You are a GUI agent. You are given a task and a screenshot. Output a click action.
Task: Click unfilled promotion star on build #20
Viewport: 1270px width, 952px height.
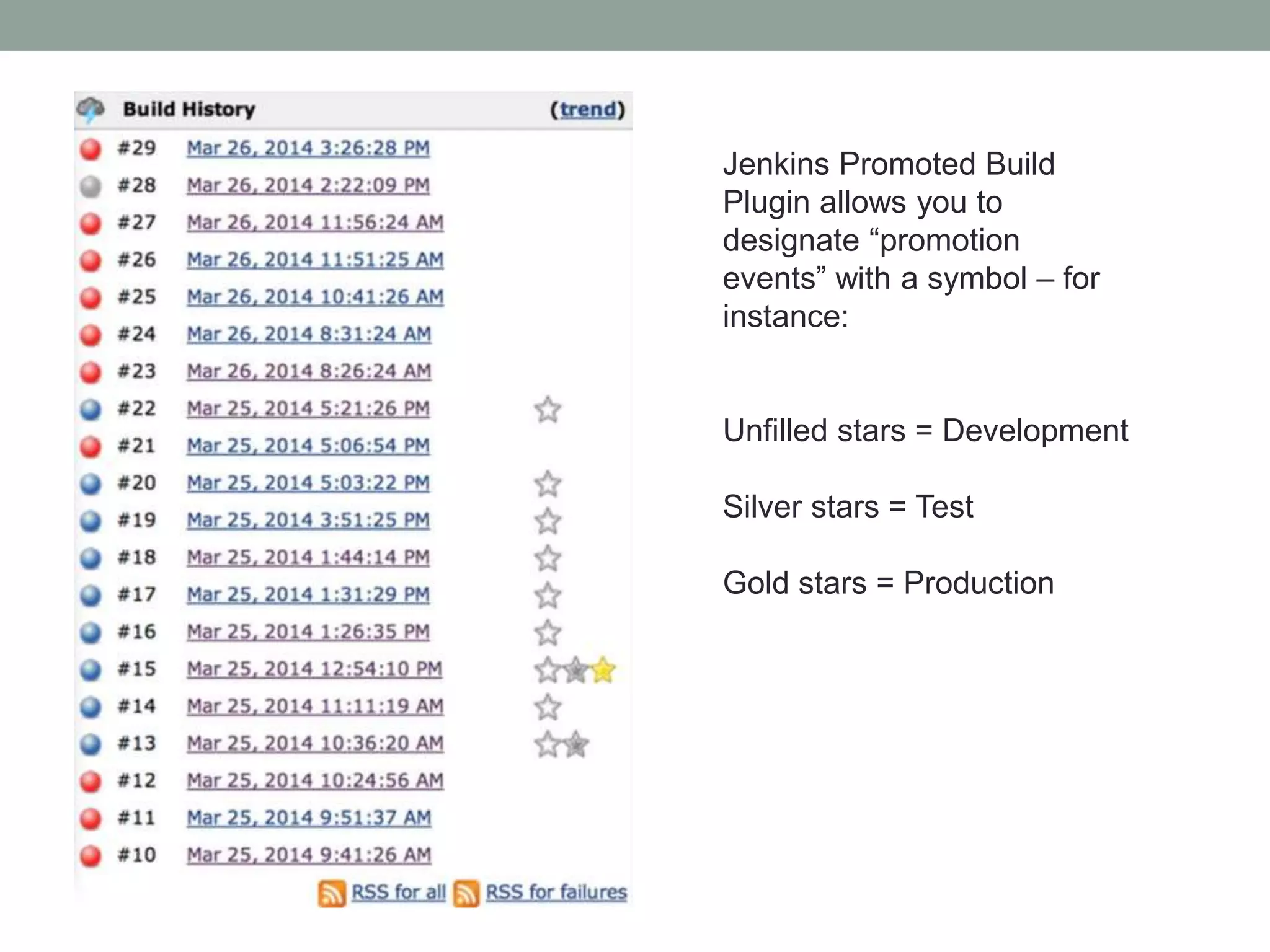click(548, 484)
